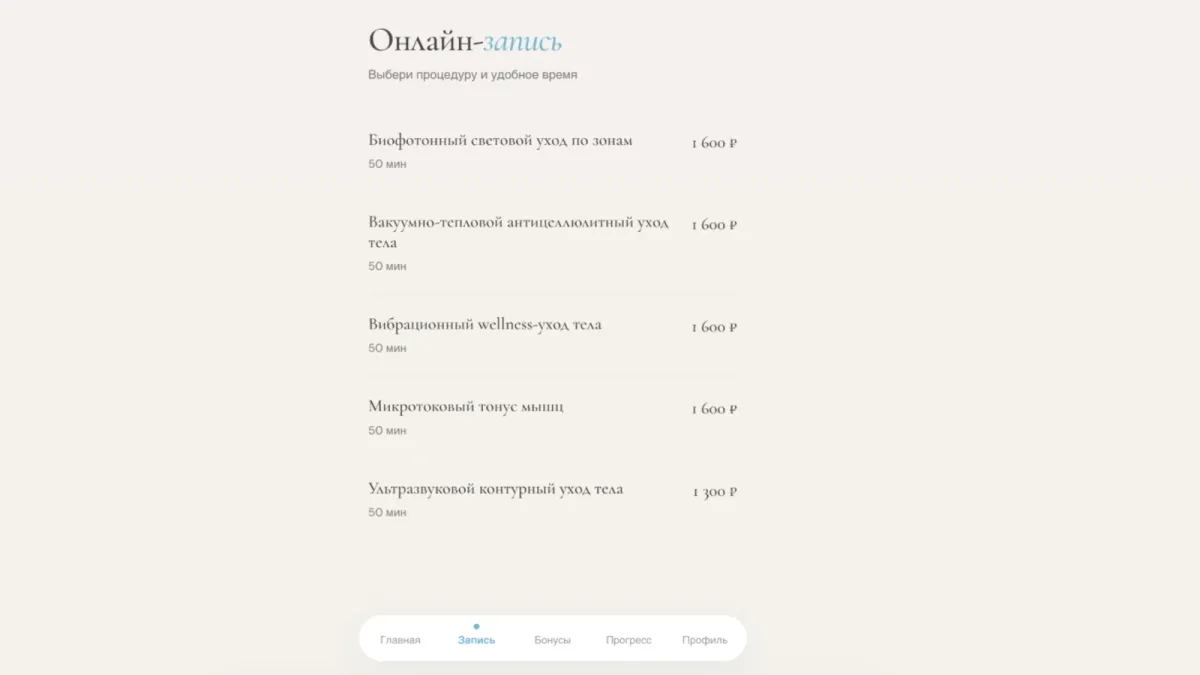Click the 1 300 ₽ price
The width and height of the screenshot is (1200, 675).
coord(715,492)
